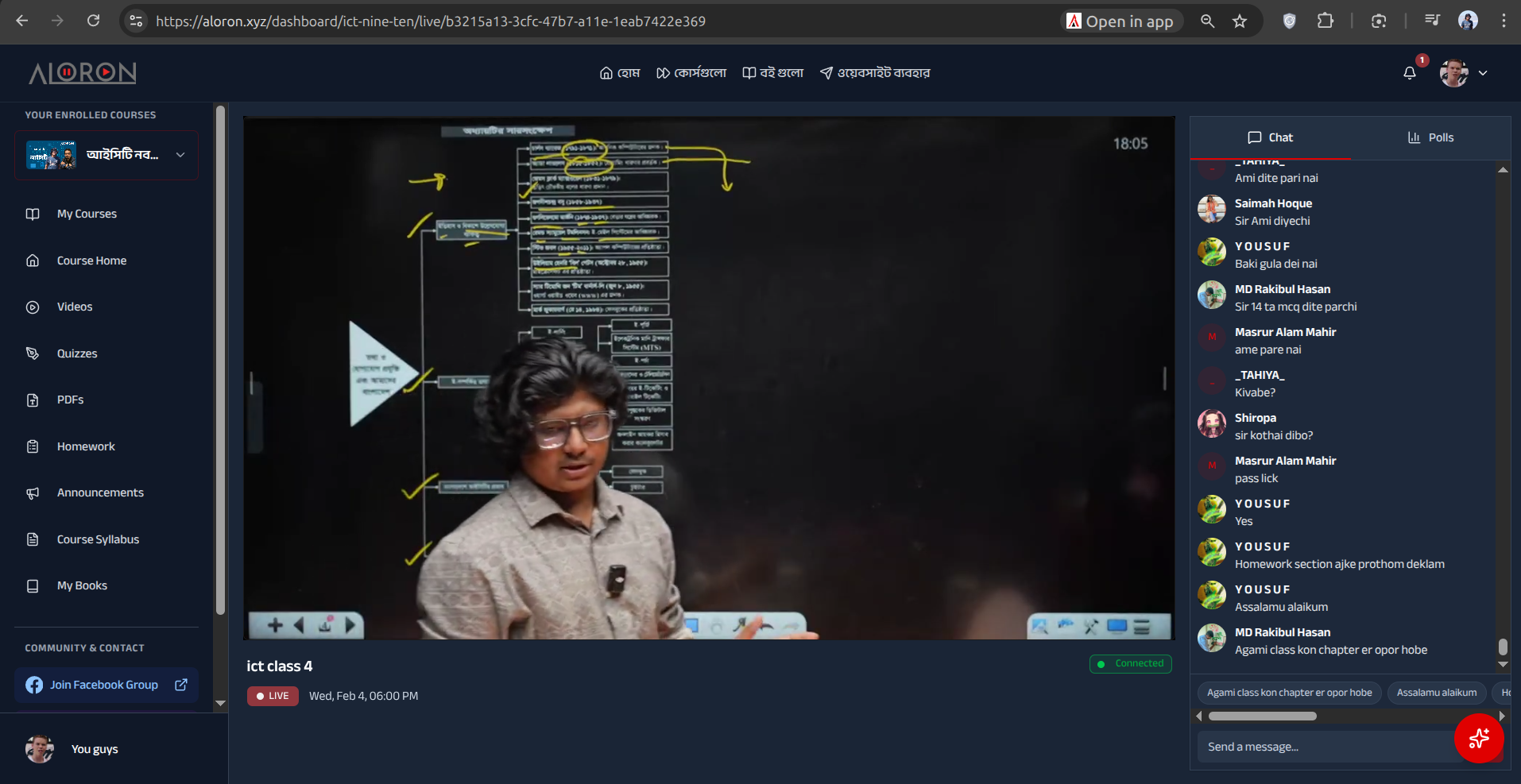Open Announcements in sidebar
1521x784 pixels.
[x=100, y=492]
